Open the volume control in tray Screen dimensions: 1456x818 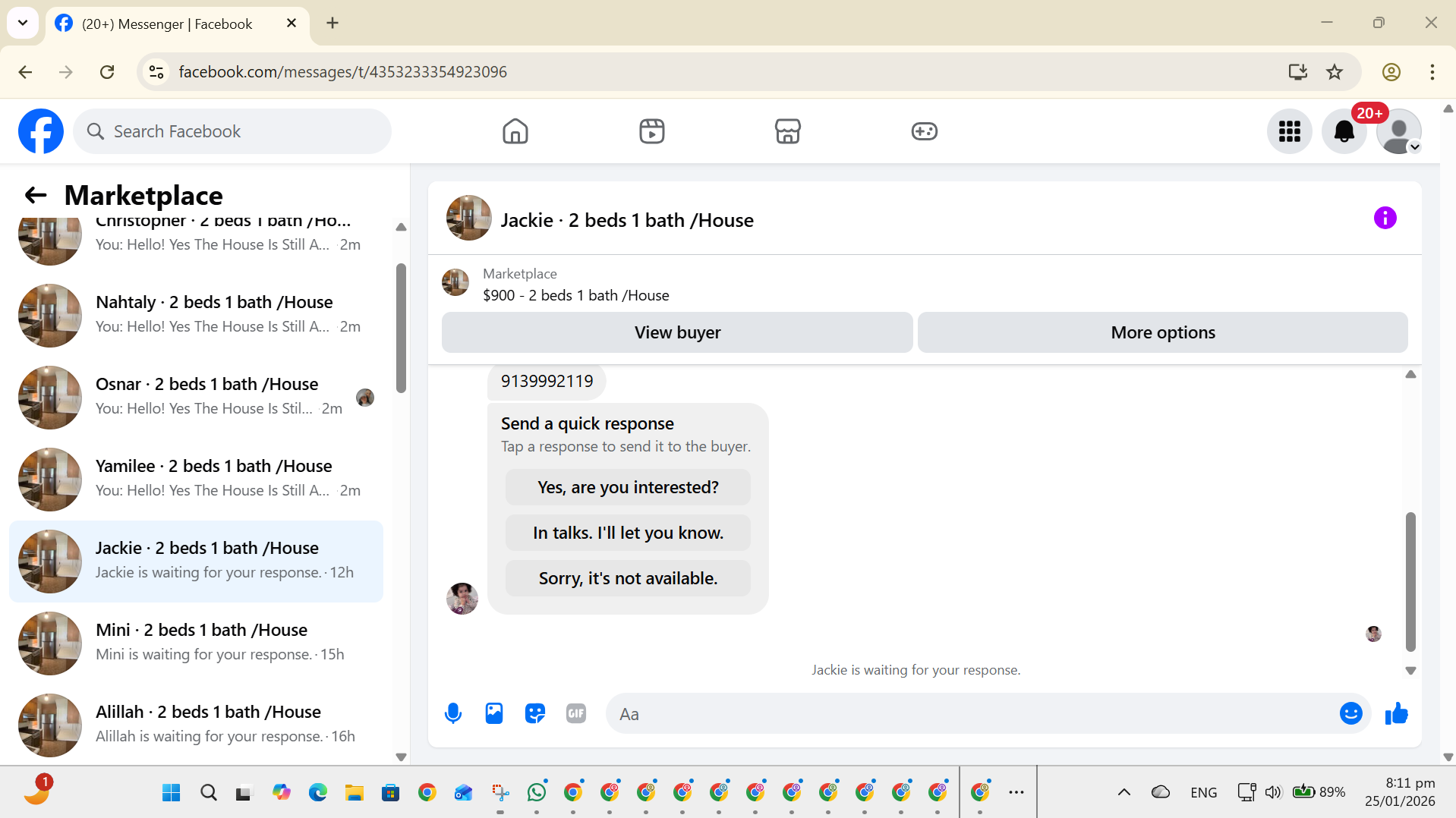pos(1273,792)
